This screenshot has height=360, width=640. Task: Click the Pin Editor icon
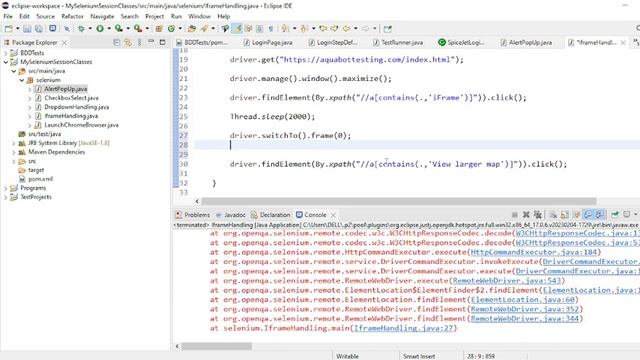point(387,29)
